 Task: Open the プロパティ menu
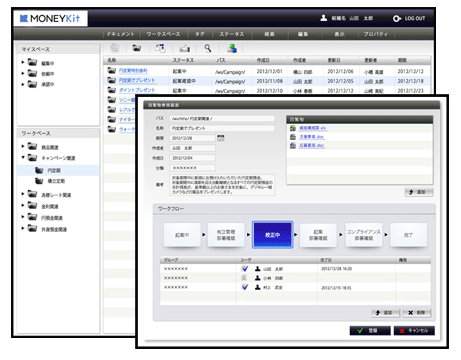376,34
